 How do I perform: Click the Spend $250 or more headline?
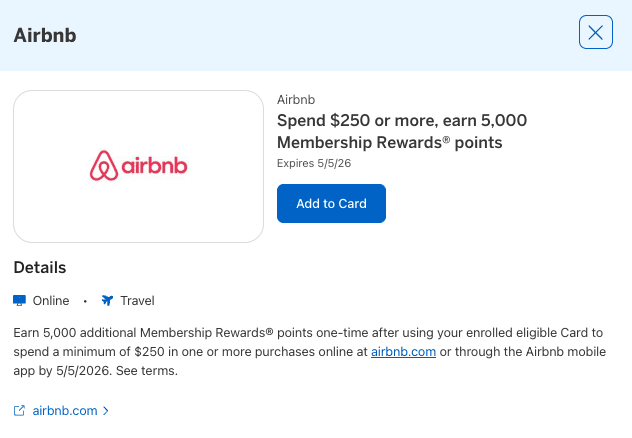[x=401, y=131]
